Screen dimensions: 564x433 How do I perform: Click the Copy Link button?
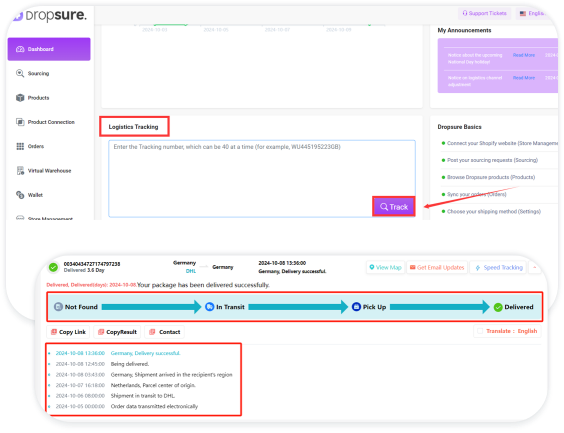68,332
